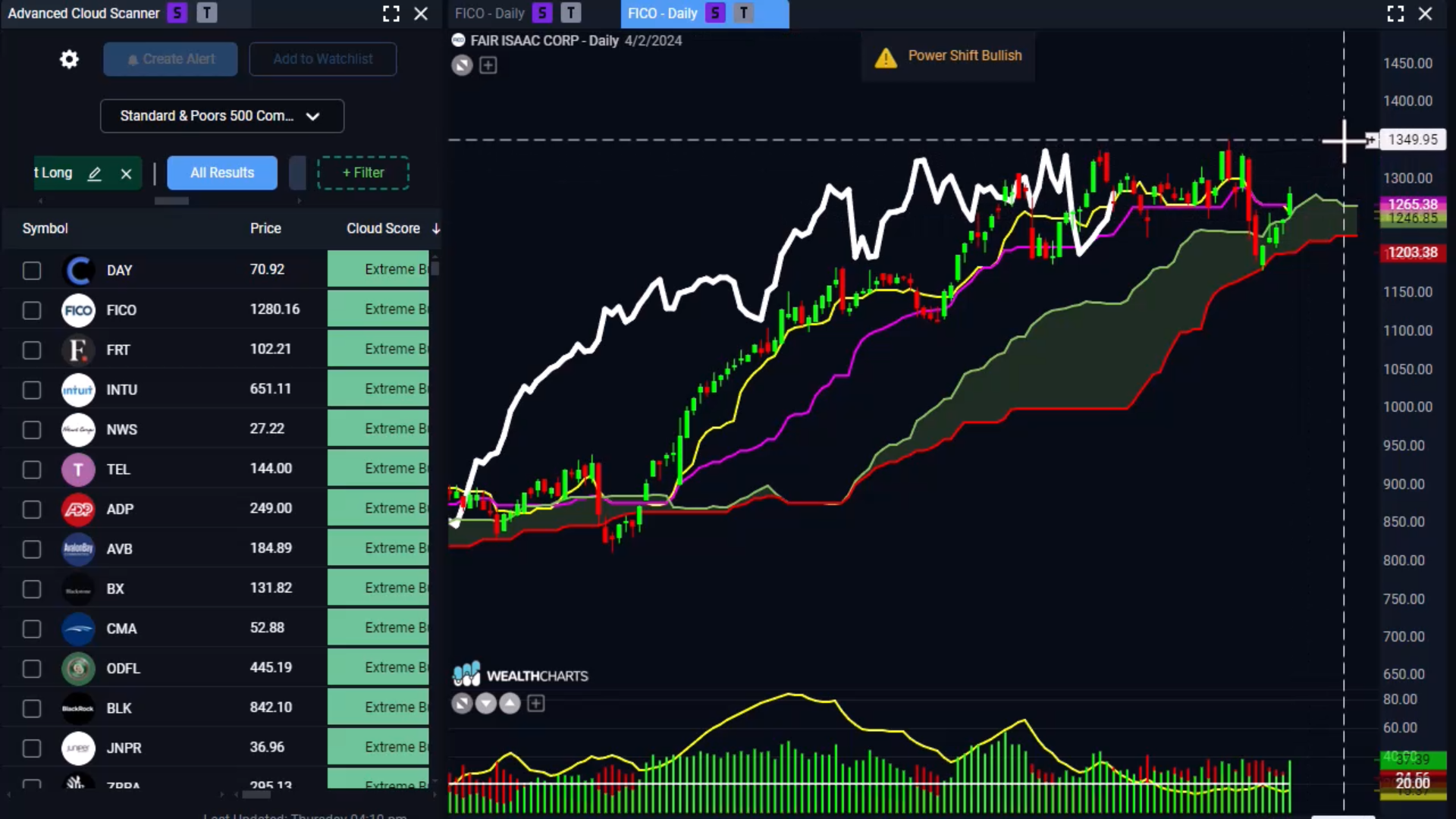Click the NWS price 27.22
Screen dimensions: 1456x819
(x=267, y=428)
